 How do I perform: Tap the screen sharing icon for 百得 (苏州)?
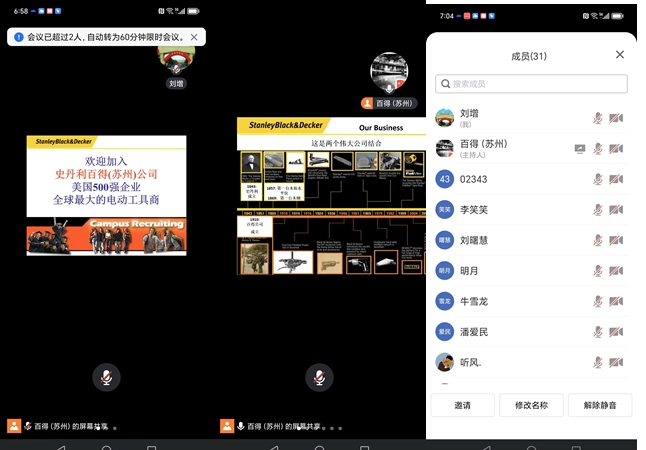click(580, 149)
